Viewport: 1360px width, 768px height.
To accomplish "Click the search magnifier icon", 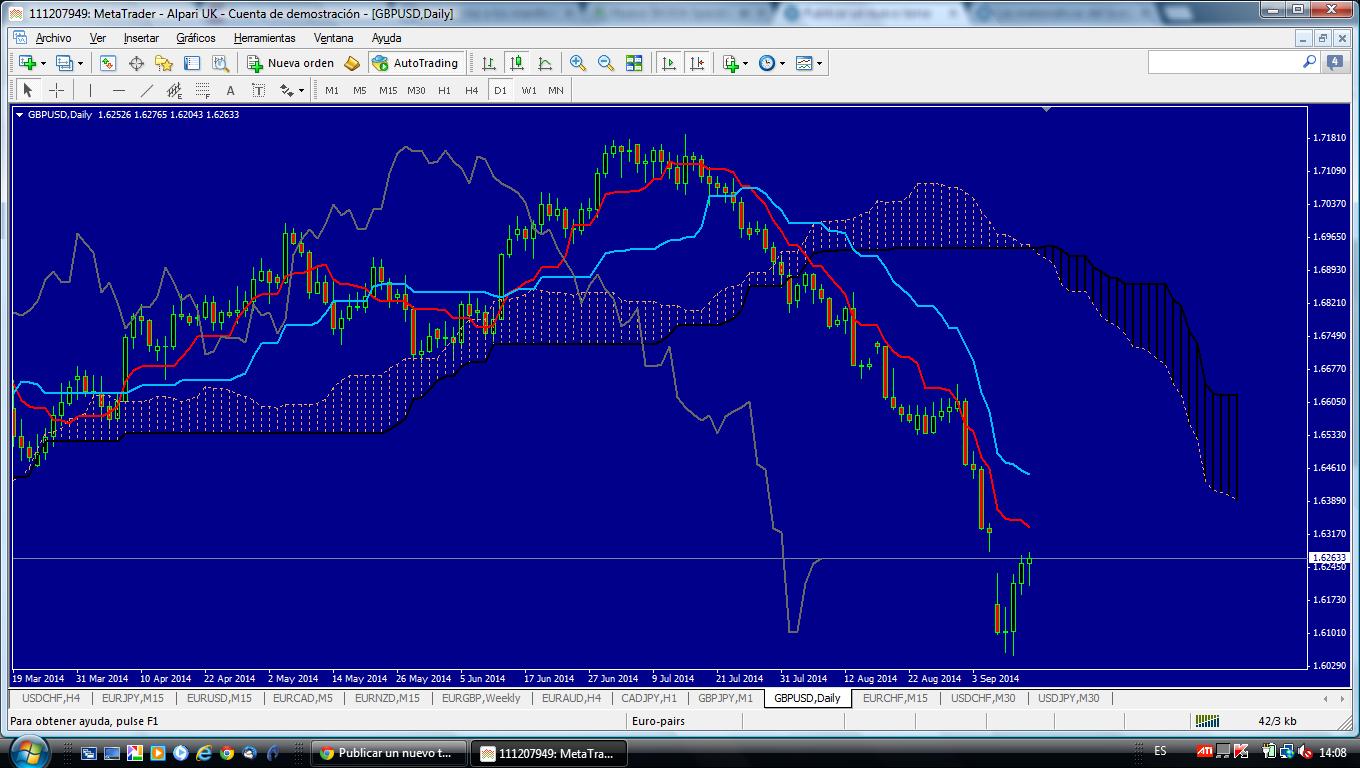I will click(1309, 62).
